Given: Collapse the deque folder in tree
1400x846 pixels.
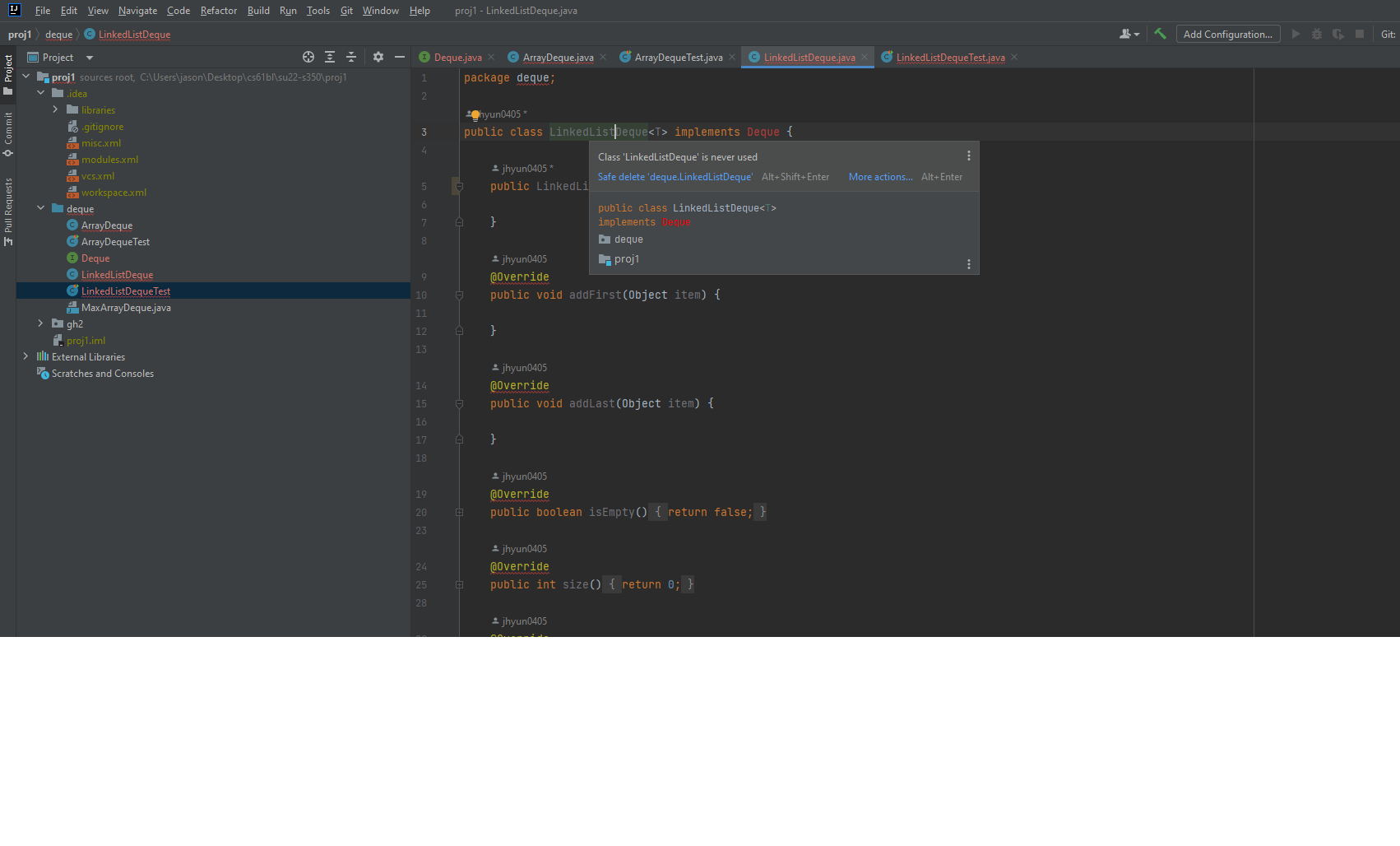Looking at the screenshot, I should point(41,208).
